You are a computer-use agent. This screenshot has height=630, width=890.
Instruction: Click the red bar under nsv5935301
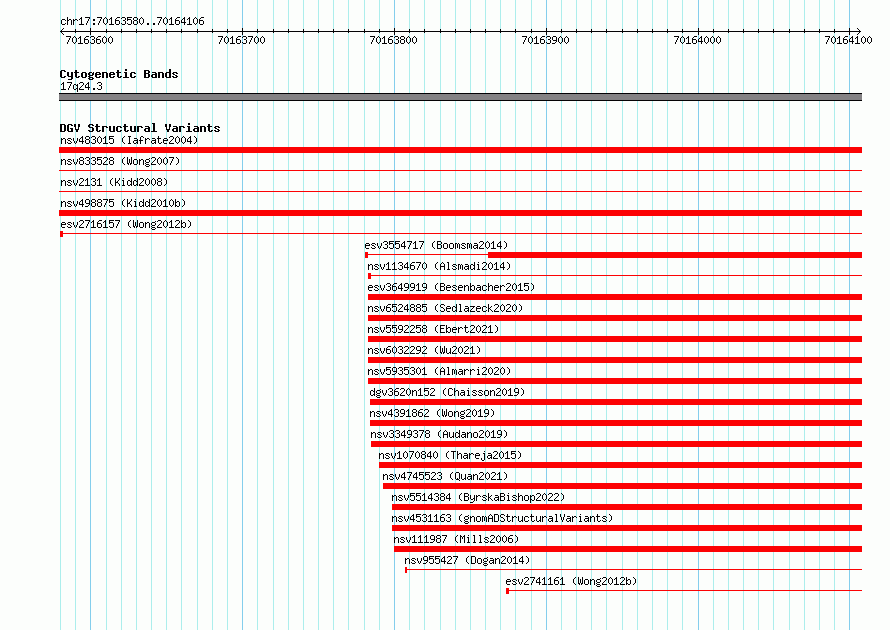[615, 381]
